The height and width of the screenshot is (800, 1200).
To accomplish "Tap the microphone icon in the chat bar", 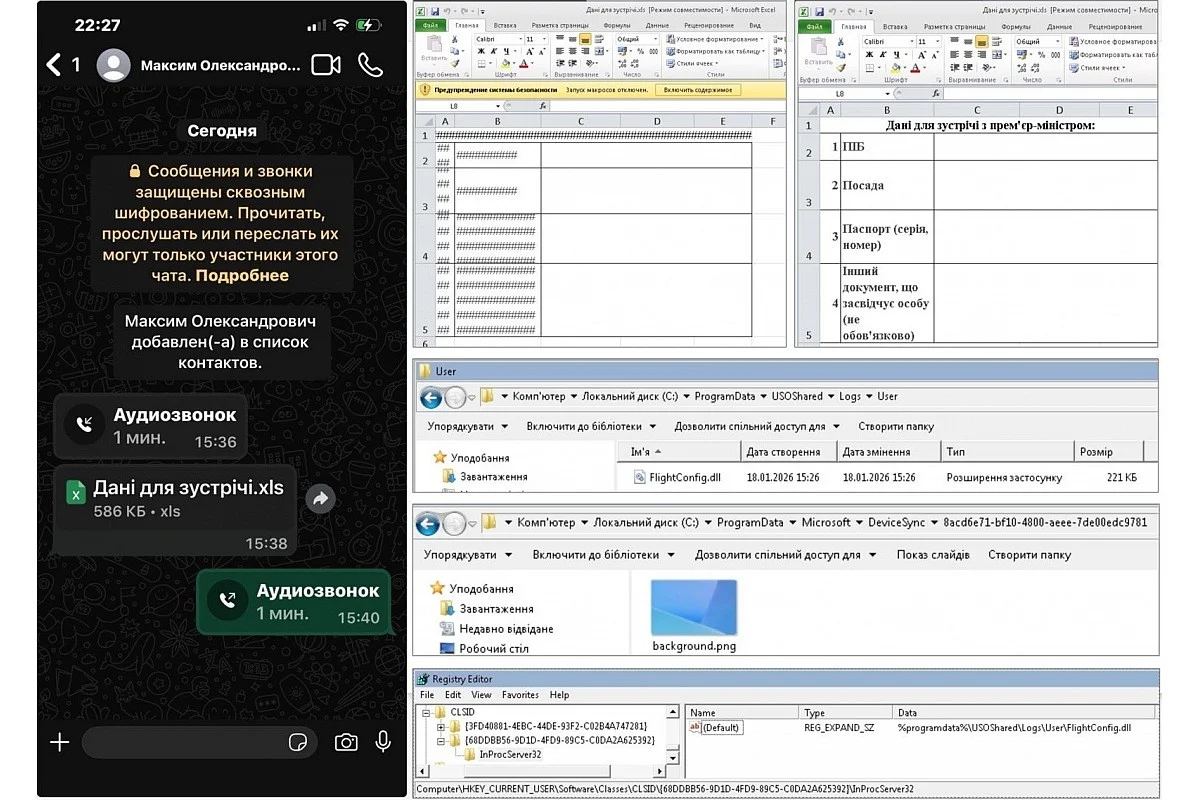I will [383, 742].
